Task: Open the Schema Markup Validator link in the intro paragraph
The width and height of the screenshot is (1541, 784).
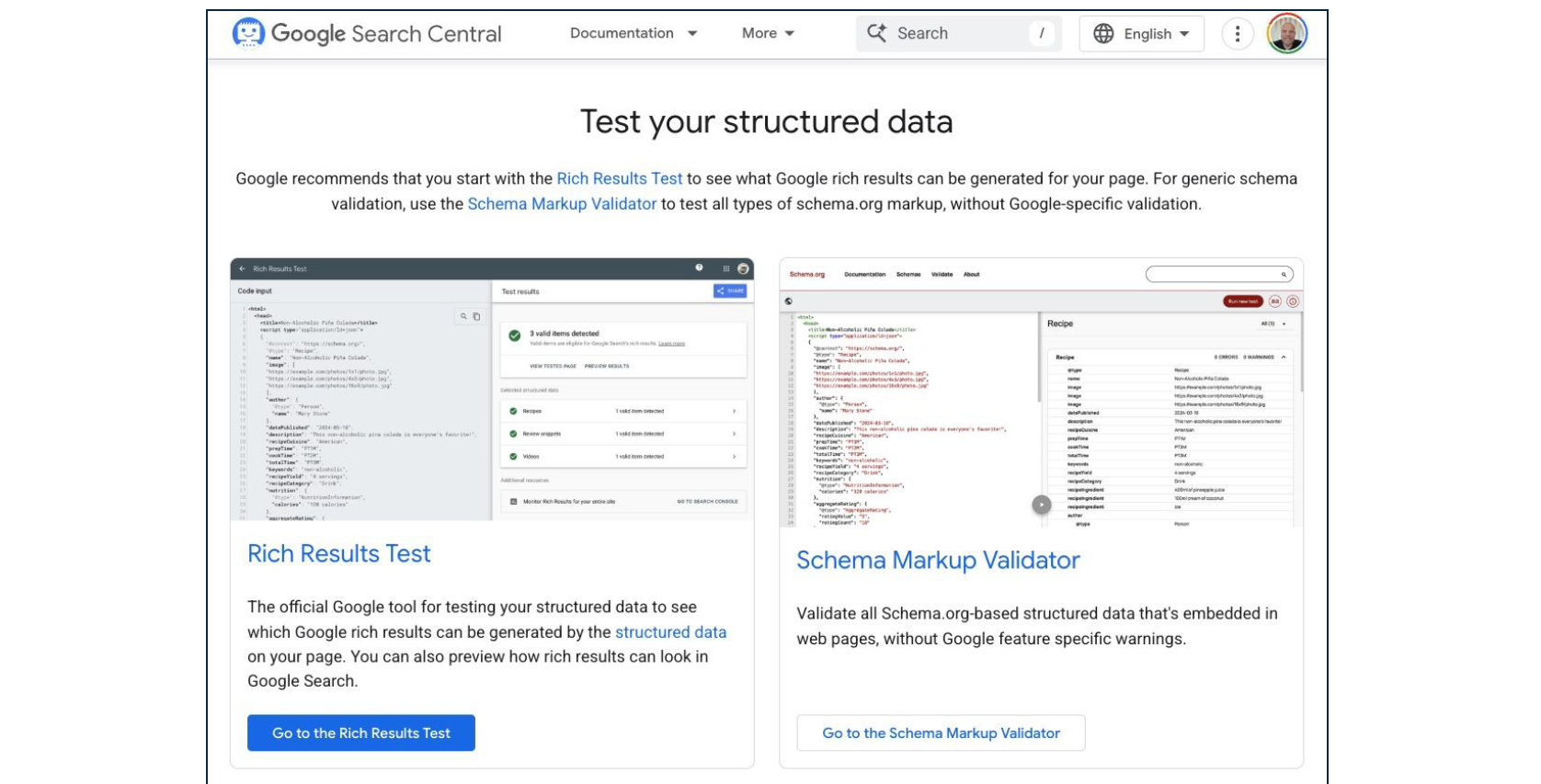Action: point(562,204)
